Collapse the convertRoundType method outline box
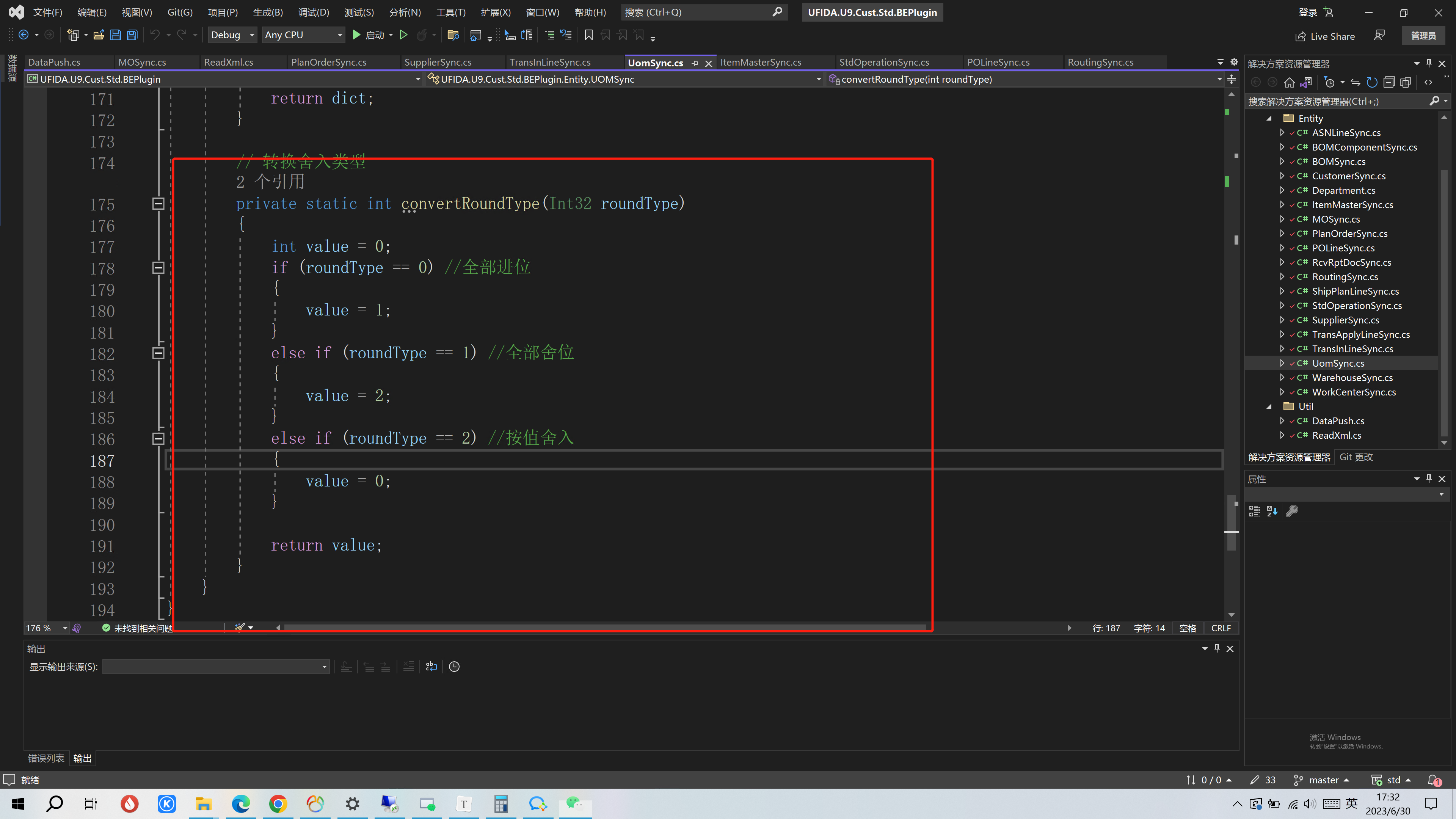The width and height of the screenshot is (1456, 819). (x=158, y=204)
